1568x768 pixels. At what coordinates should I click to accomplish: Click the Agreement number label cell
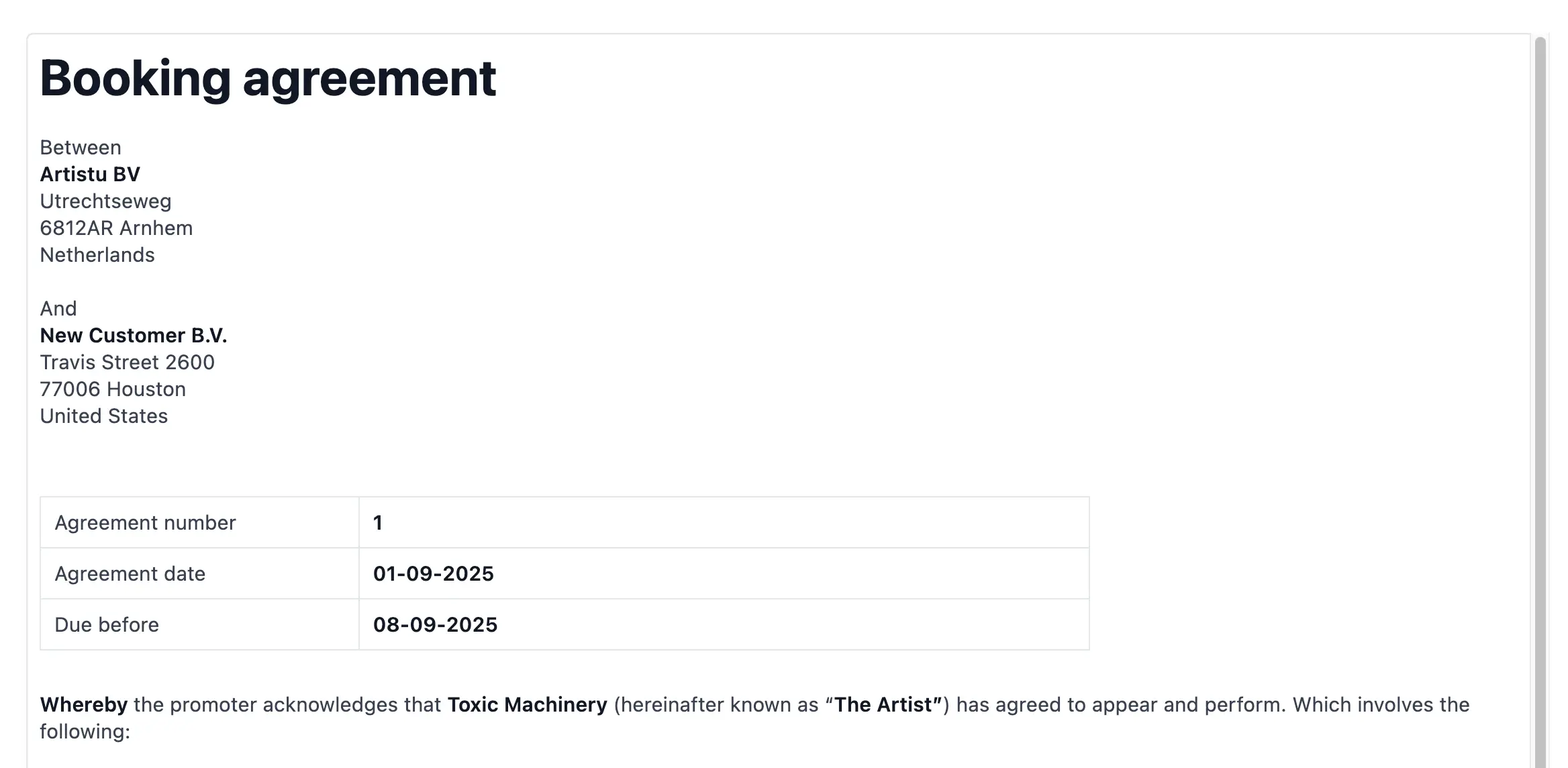point(145,523)
